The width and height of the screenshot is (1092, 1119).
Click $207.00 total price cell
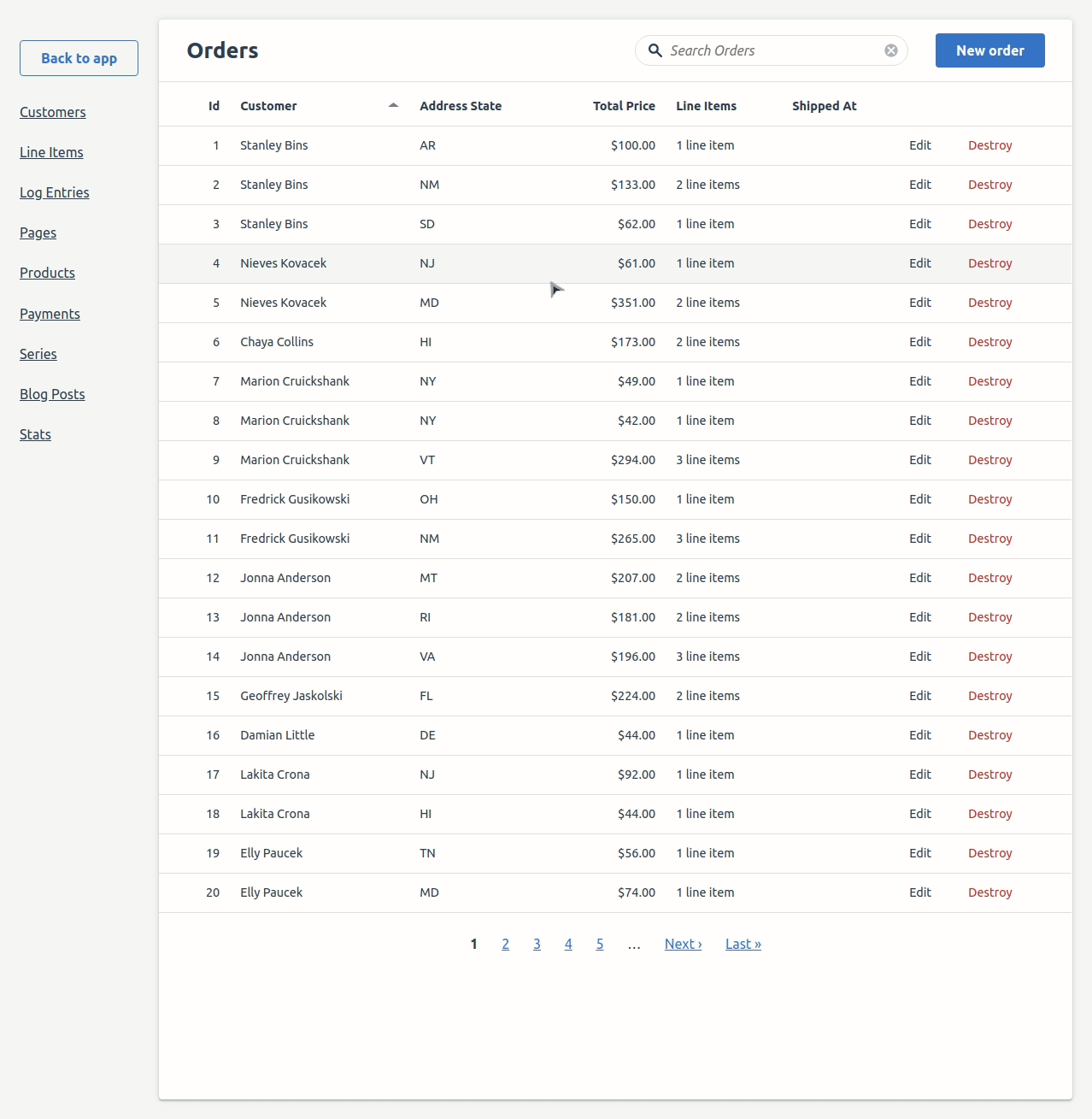[x=633, y=578]
